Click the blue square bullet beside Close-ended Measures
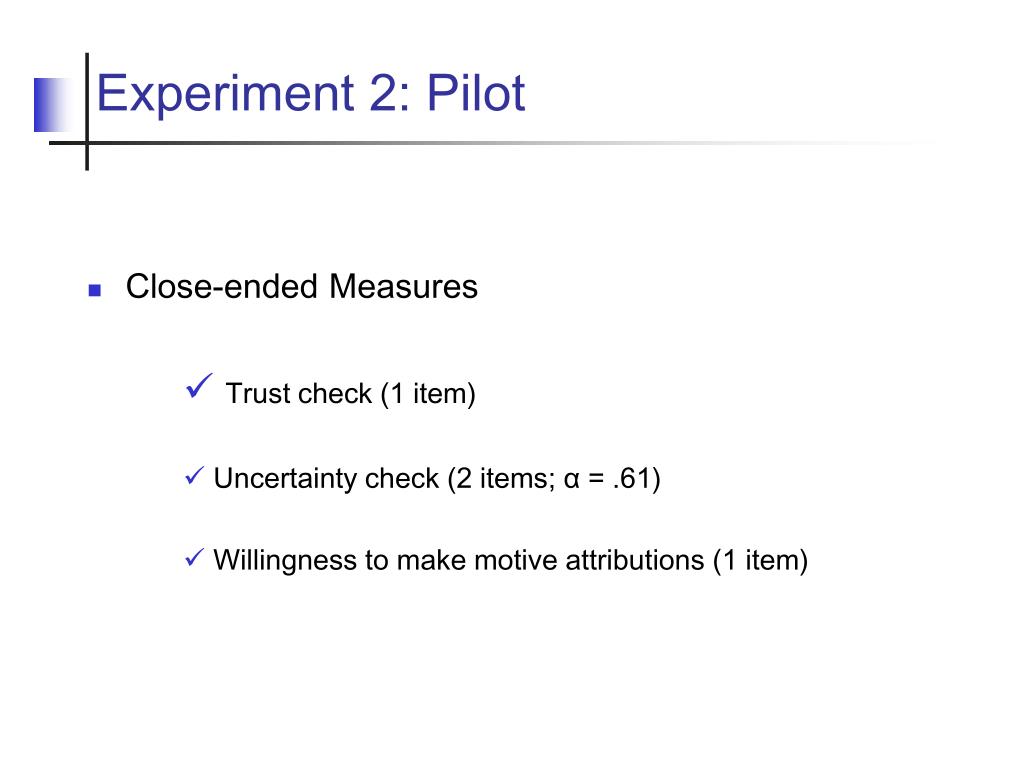The height and width of the screenshot is (768, 1024). 95,290
